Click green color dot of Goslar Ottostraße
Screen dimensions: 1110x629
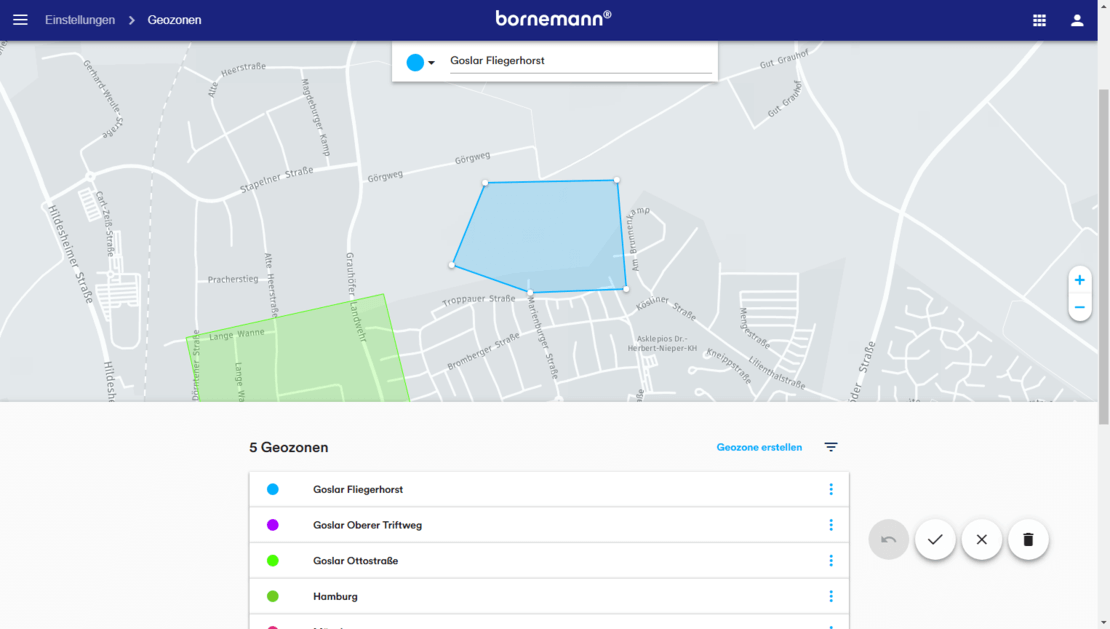point(273,560)
